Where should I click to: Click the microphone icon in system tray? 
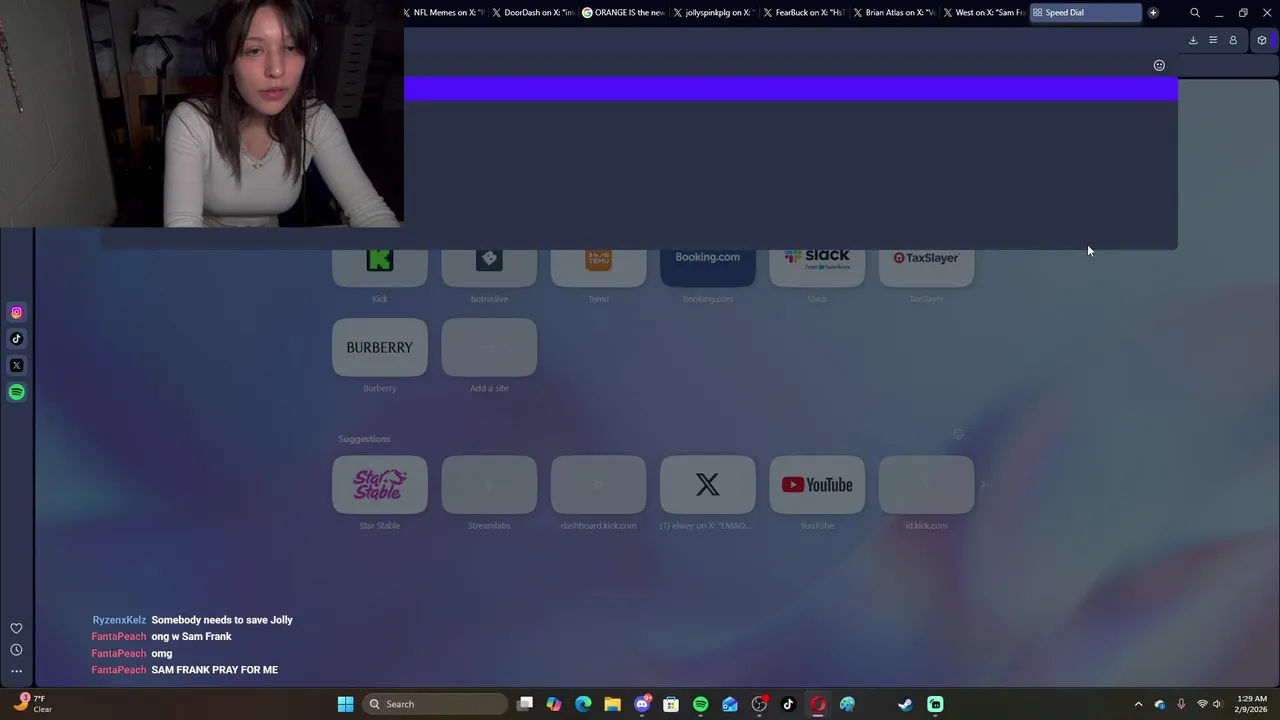(1181, 704)
